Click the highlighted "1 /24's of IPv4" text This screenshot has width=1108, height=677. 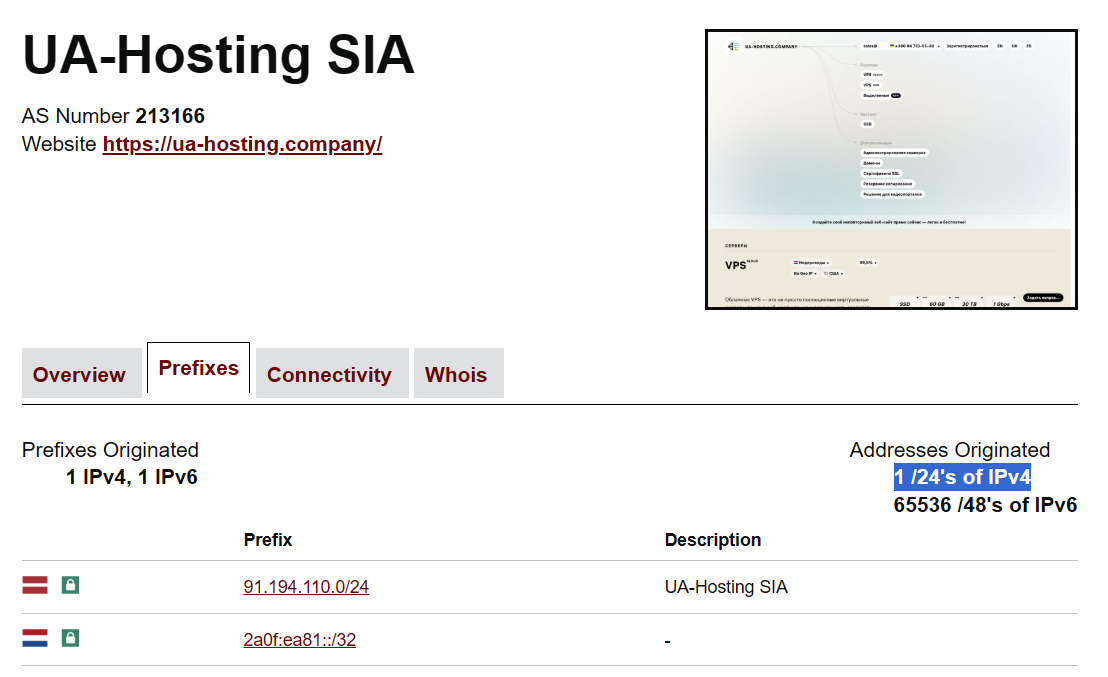pos(962,477)
